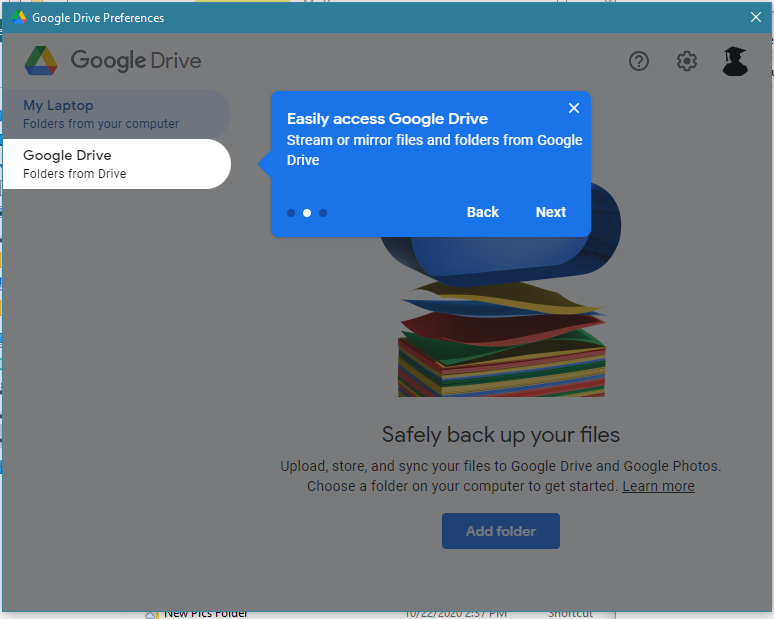Jump to first tour step dot
This screenshot has width=774, height=619.
[x=291, y=213]
